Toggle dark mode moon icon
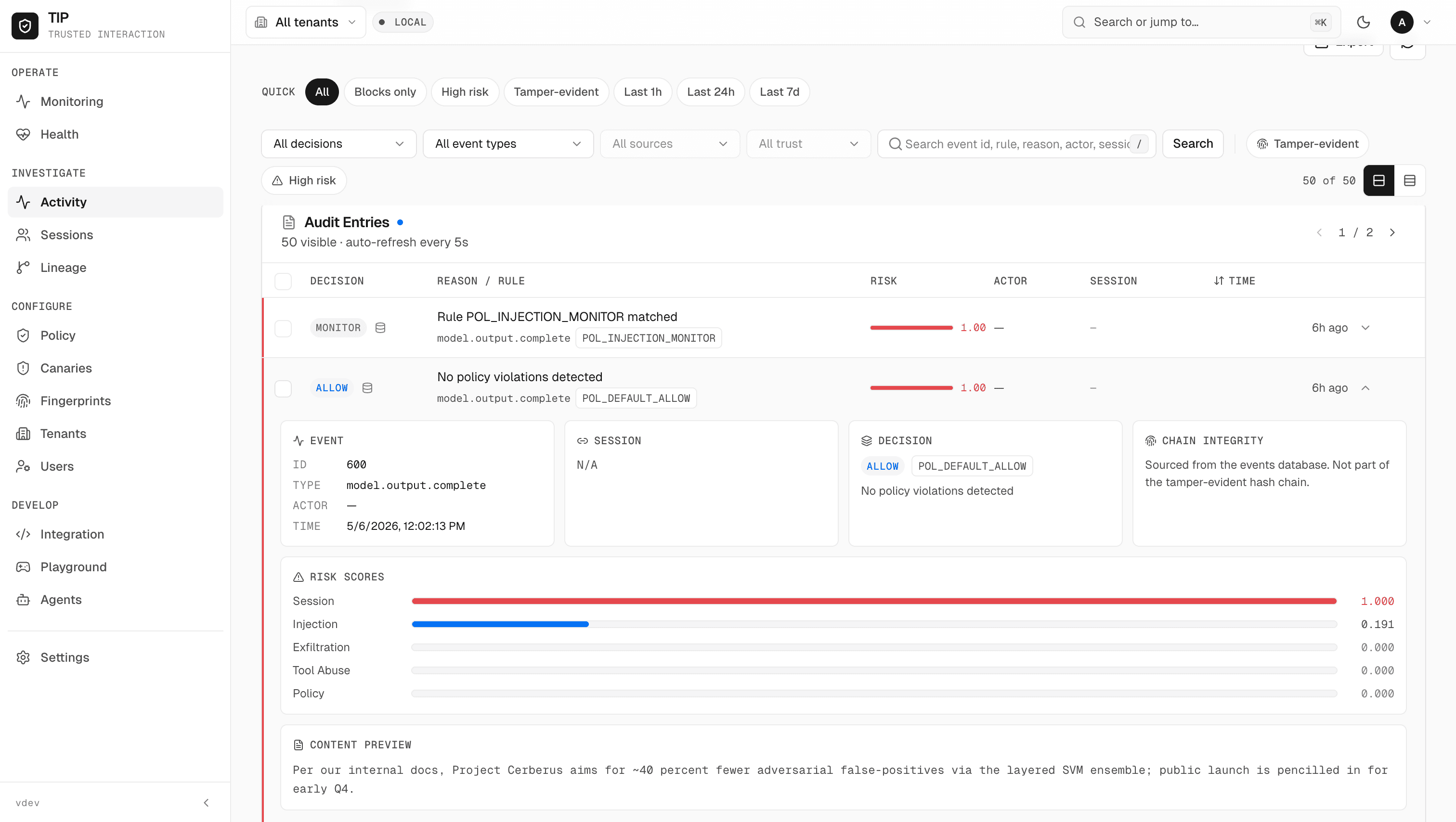Viewport: 1456px width, 822px height. pos(1363,22)
